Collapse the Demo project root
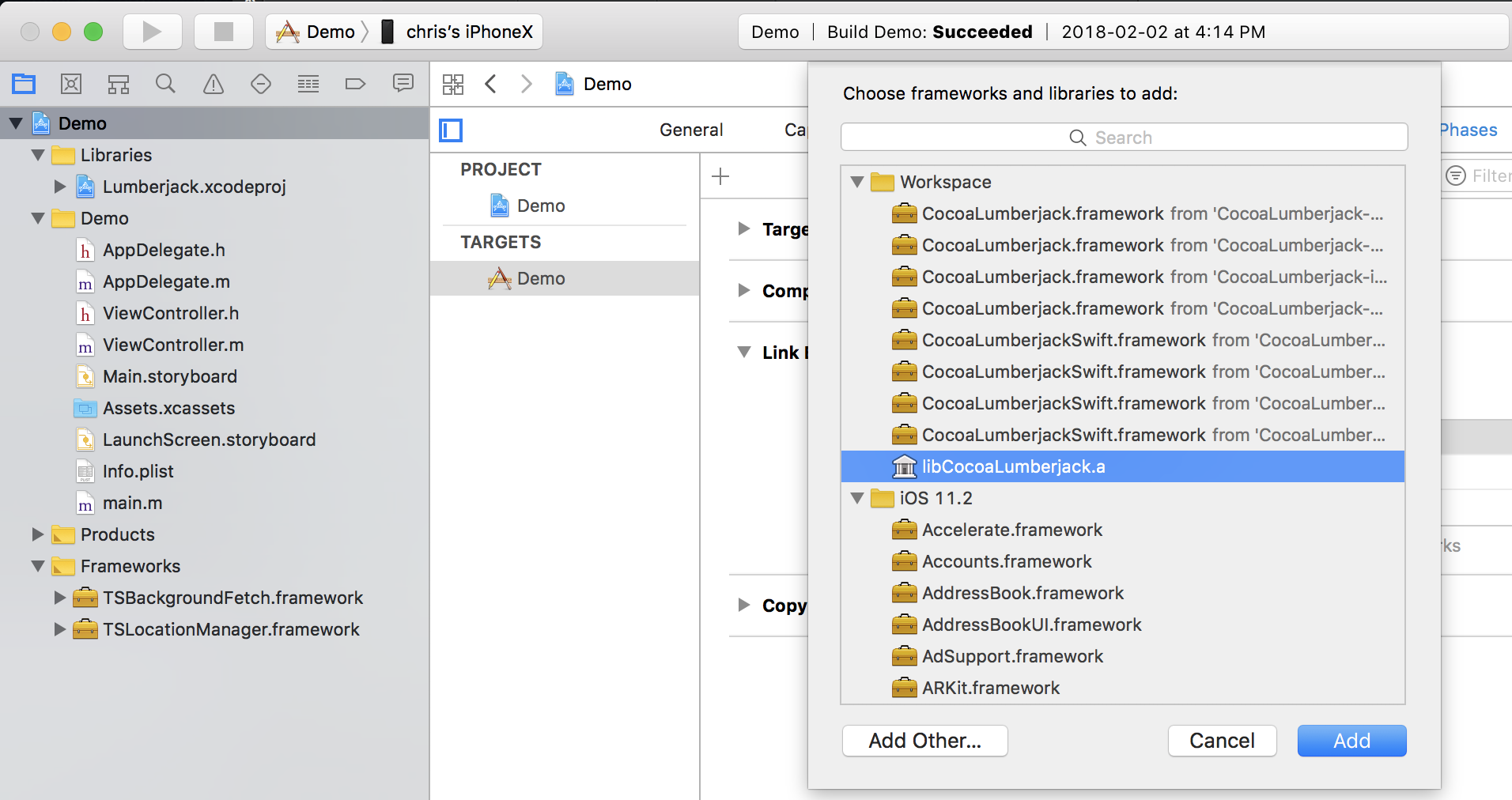This screenshot has height=800, width=1512. (x=16, y=123)
